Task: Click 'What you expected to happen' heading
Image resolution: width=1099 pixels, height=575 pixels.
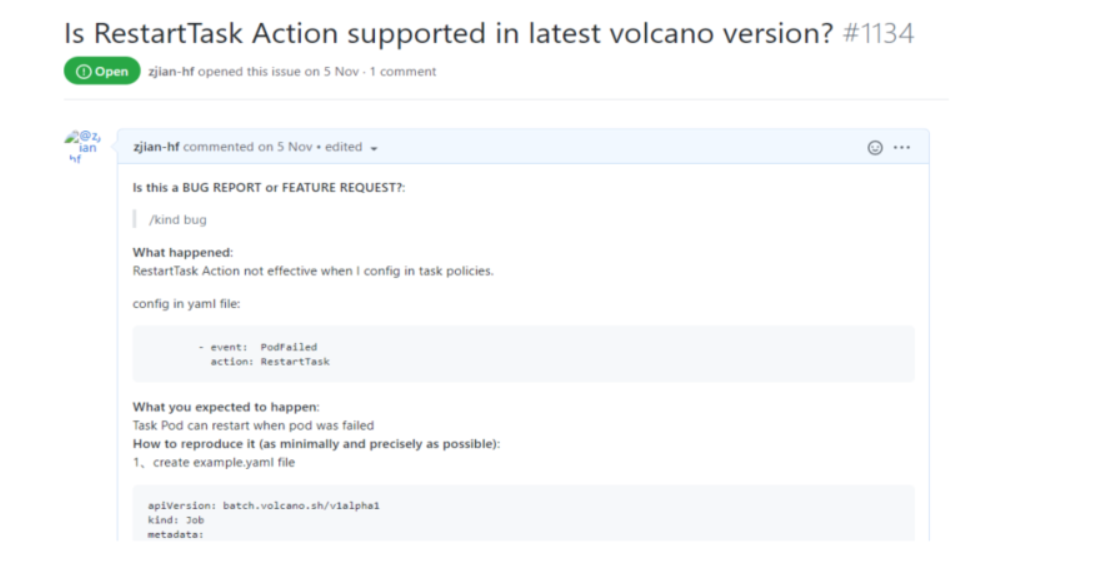Action: [226, 407]
